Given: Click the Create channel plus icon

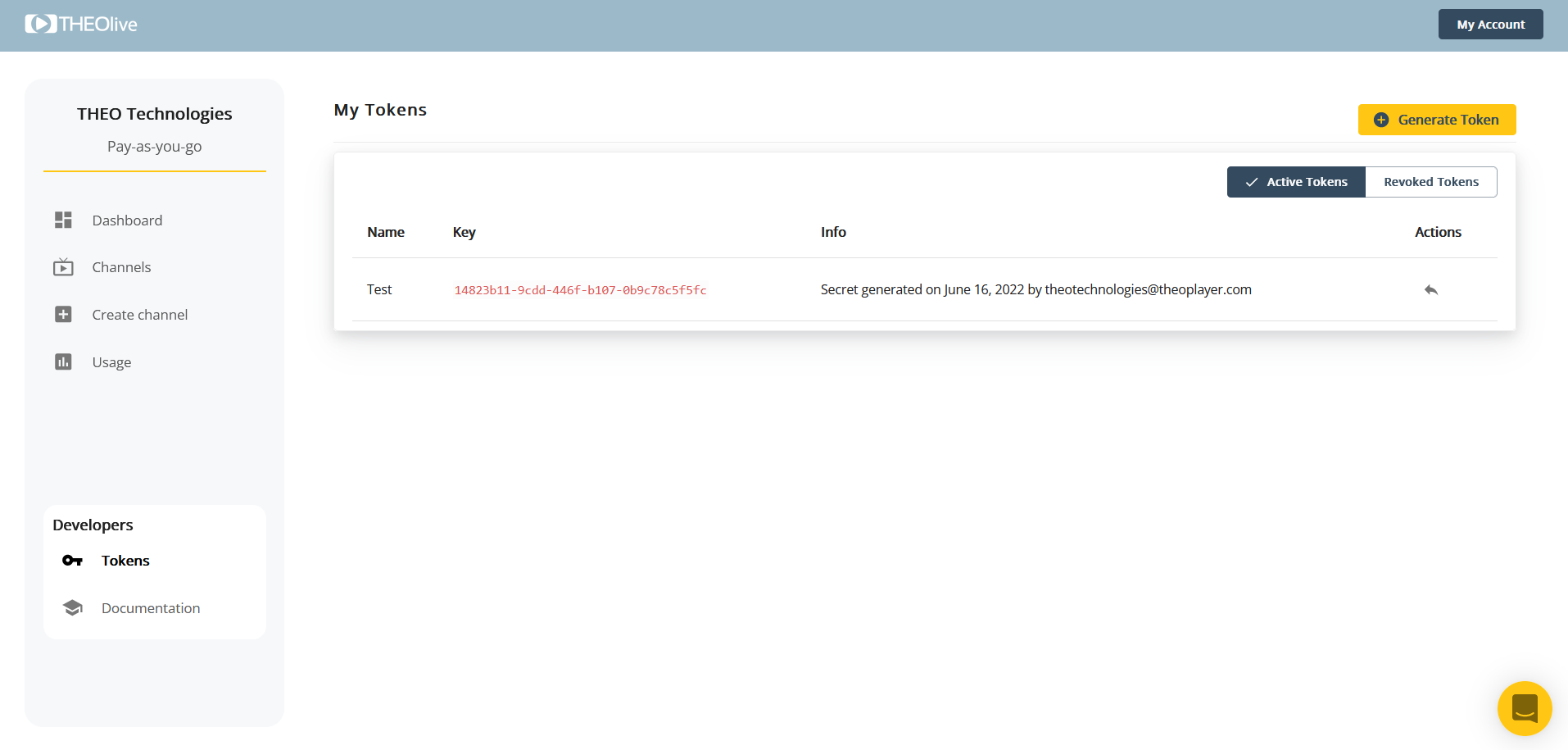Looking at the screenshot, I should tap(63, 315).
